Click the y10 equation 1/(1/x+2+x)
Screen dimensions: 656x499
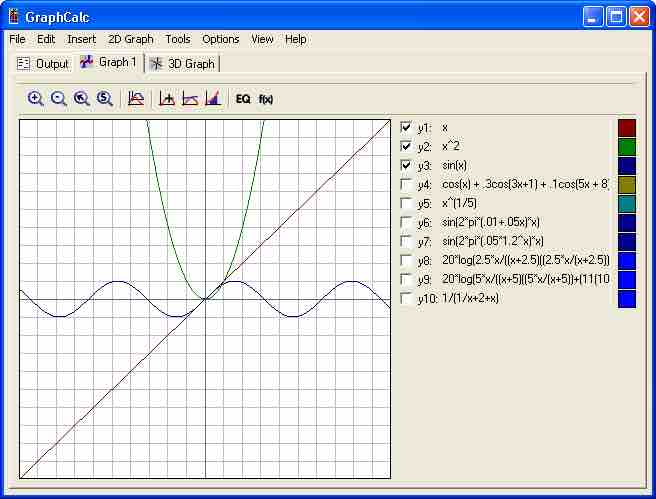(525, 298)
